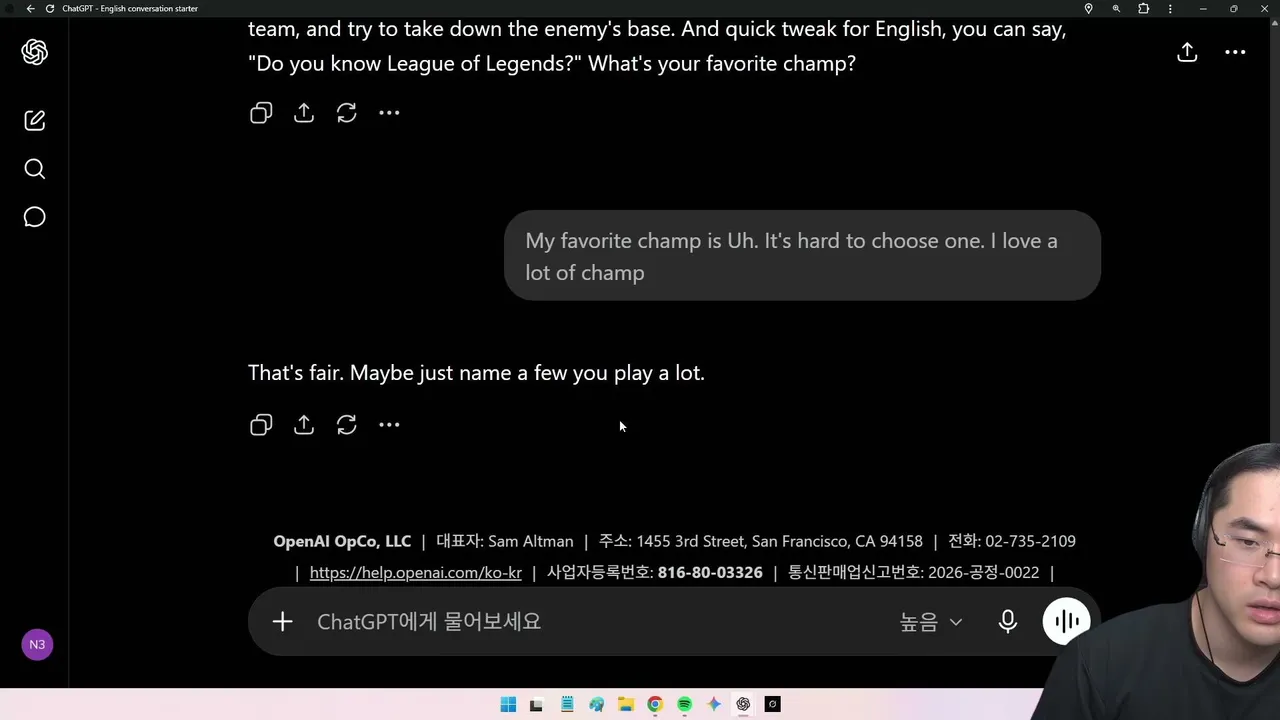Open the Windows Start menu
1280x720 pixels.
click(508, 704)
